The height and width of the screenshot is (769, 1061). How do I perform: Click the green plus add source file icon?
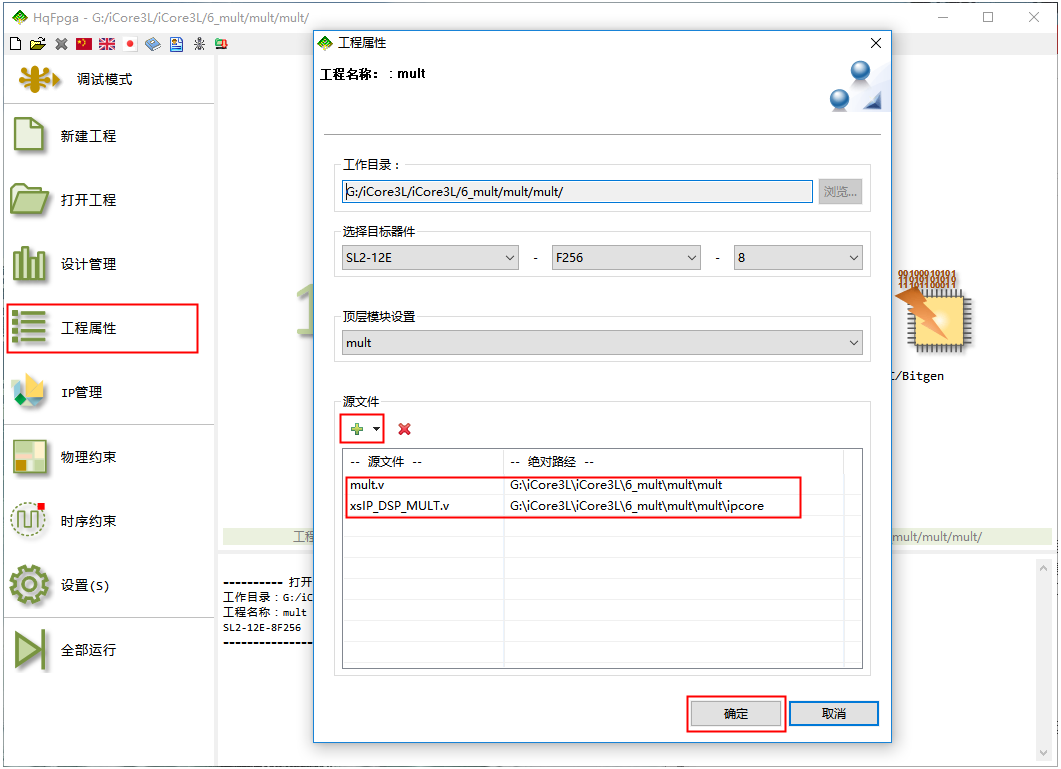357,429
